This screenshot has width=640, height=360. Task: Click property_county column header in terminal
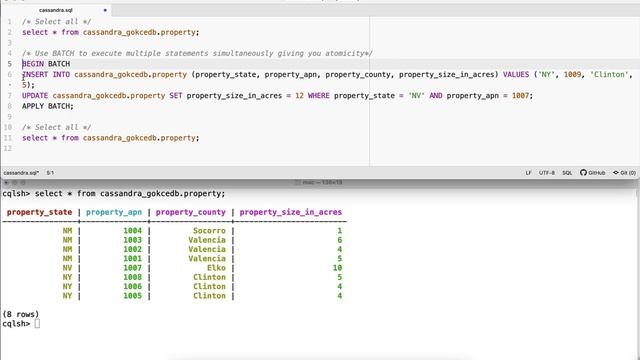tap(191, 212)
